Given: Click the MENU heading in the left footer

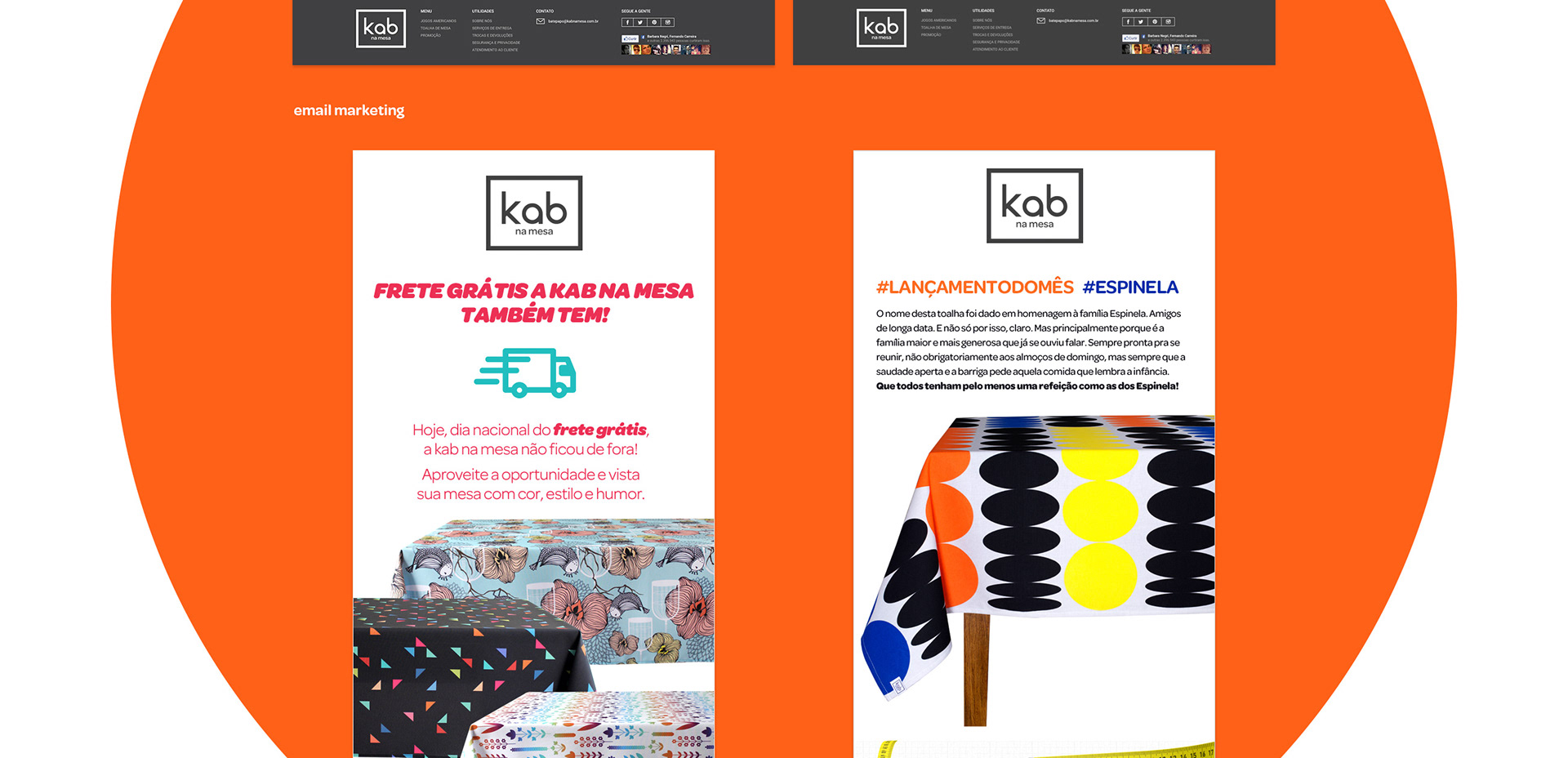Looking at the screenshot, I should point(426,11).
